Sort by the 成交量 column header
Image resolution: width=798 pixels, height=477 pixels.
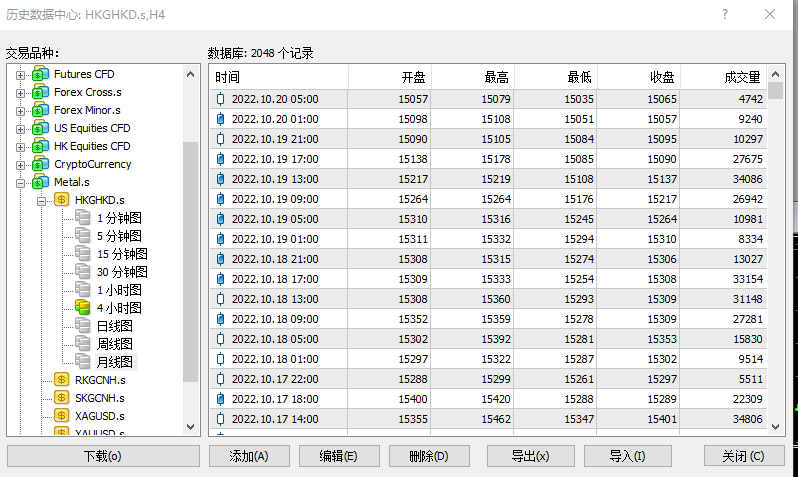[741, 77]
